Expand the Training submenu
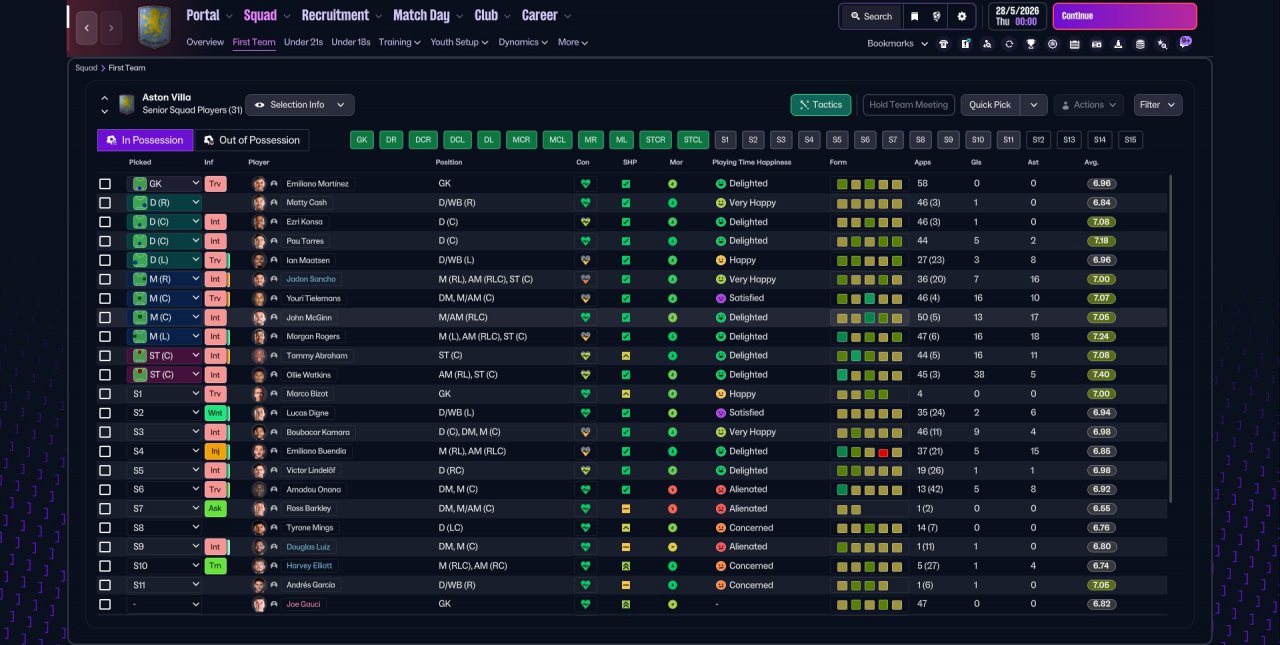This screenshot has height=645, width=1280. tap(400, 42)
